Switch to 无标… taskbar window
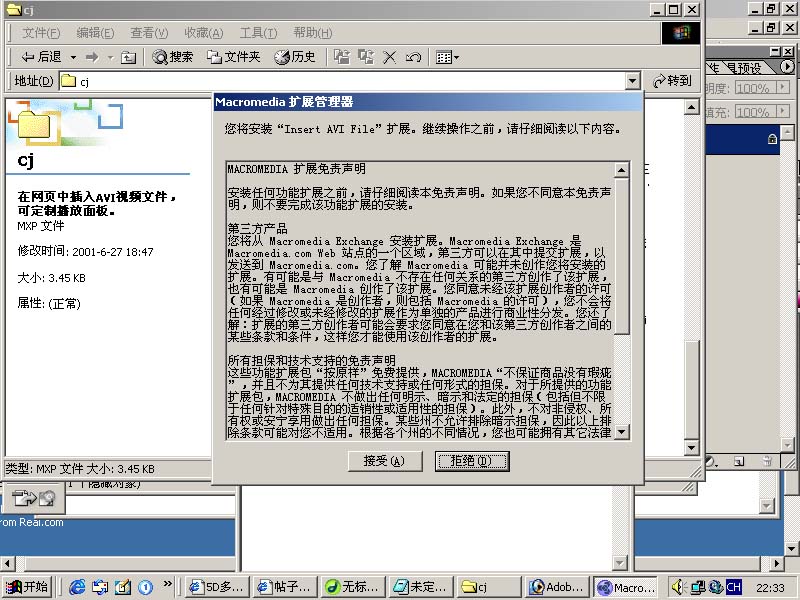The image size is (800, 600). click(x=353, y=587)
